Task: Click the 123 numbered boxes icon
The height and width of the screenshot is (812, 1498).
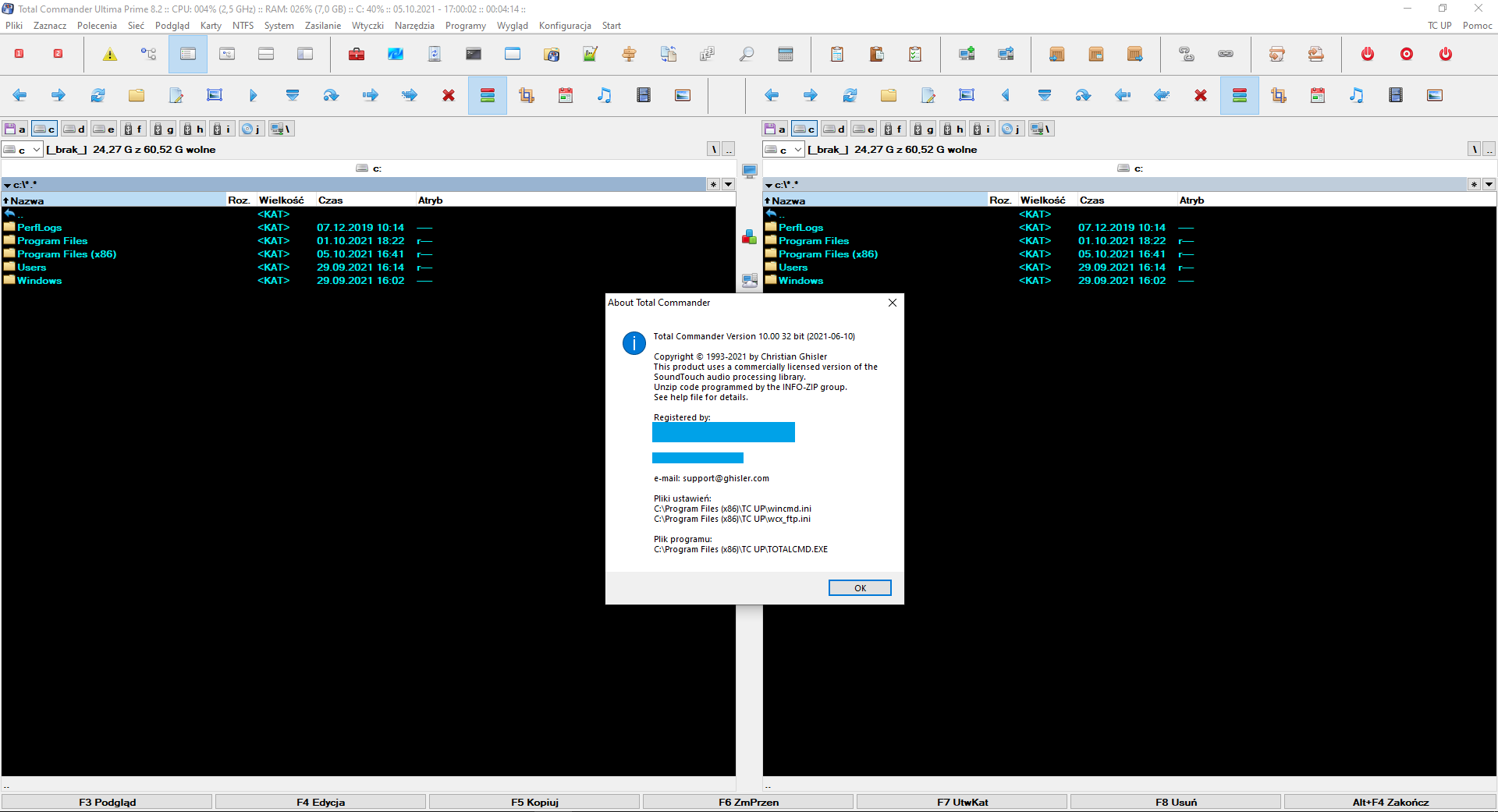Action: 708,54
